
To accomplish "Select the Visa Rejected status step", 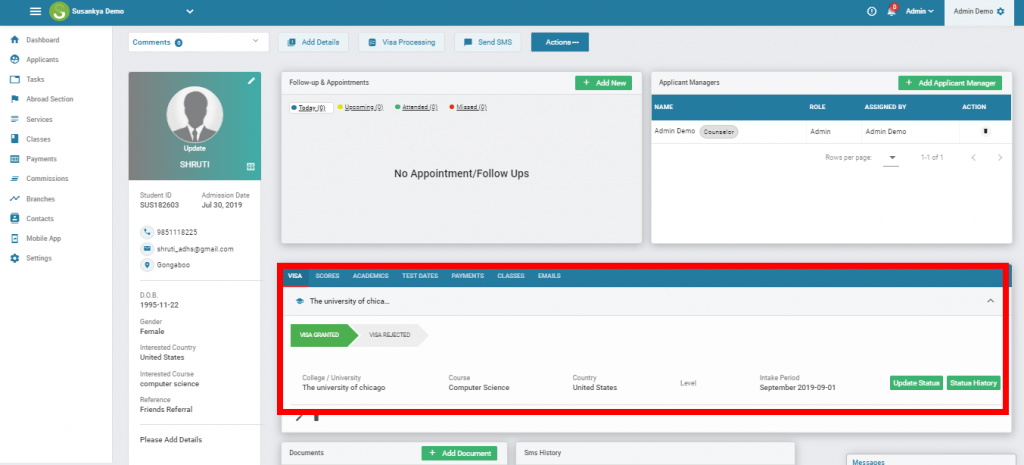I will 390,335.
